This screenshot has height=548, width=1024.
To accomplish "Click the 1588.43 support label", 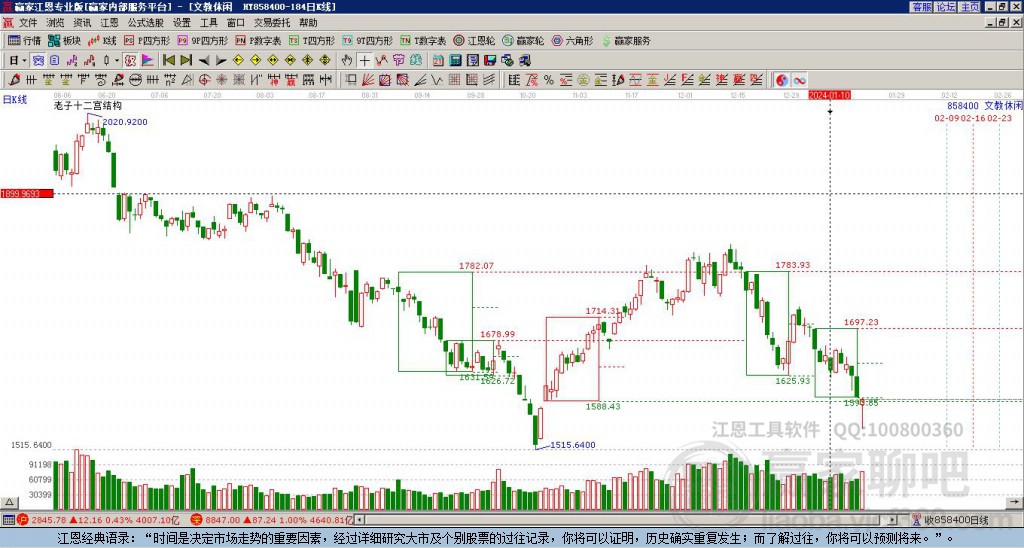I will tap(603, 406).
